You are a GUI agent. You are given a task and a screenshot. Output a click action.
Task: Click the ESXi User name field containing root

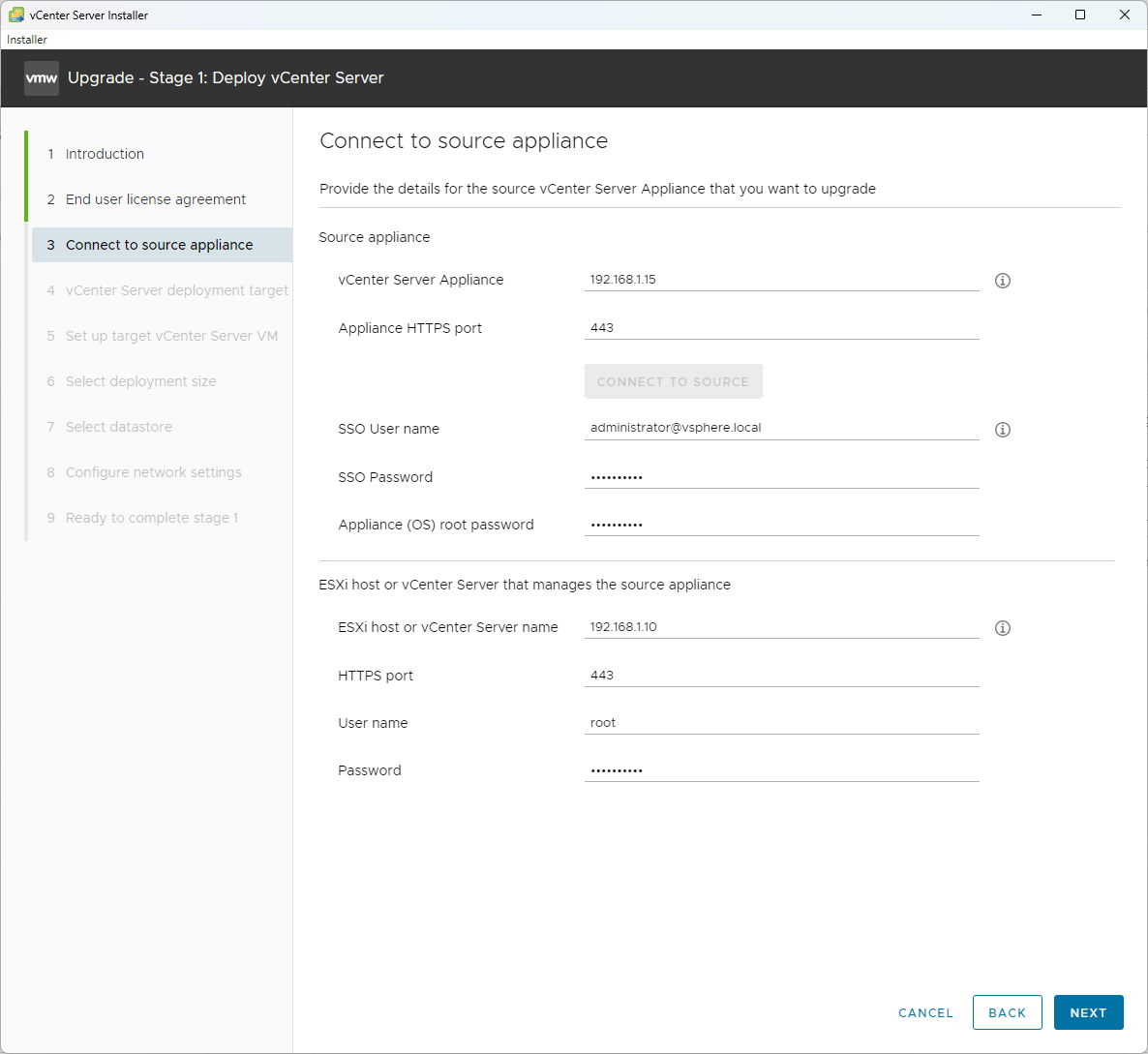(781, 723)
